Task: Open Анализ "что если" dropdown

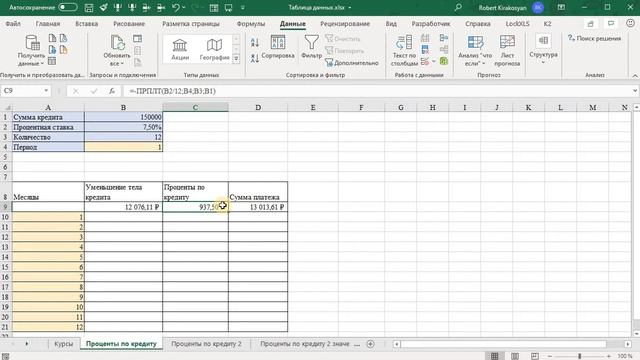Action: click(475, 51)
